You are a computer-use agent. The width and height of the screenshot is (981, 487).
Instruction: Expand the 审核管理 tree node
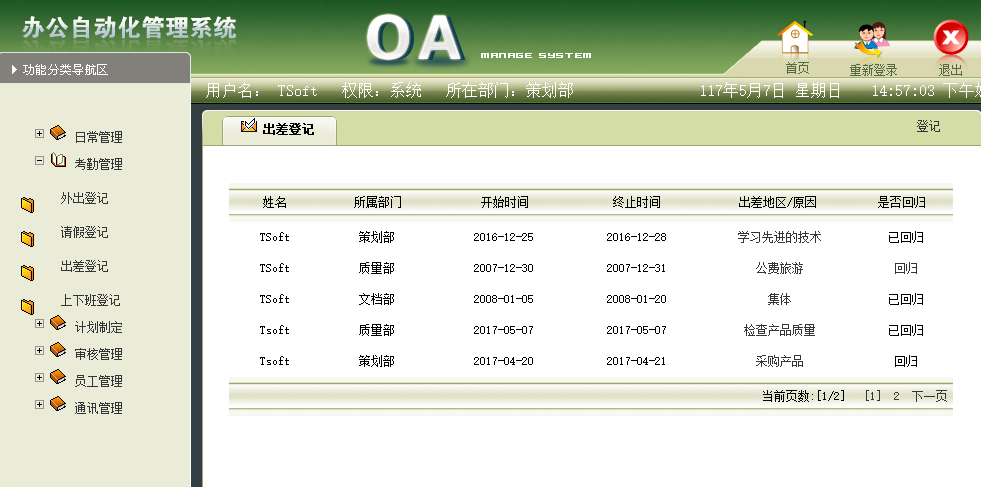[x=39, y=351]
